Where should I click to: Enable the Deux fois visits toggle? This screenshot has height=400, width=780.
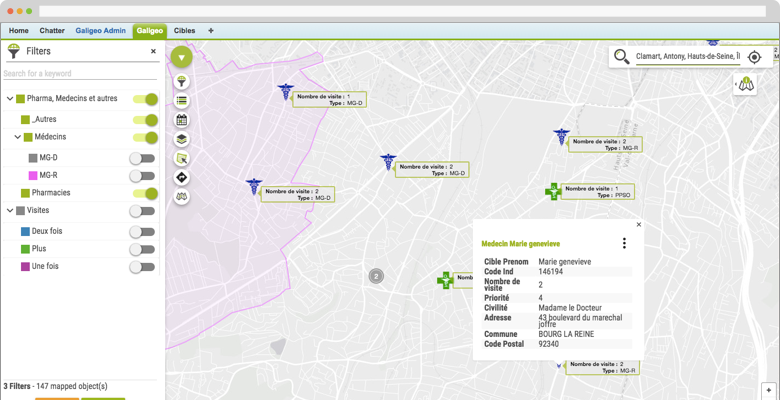coord(143,231)
